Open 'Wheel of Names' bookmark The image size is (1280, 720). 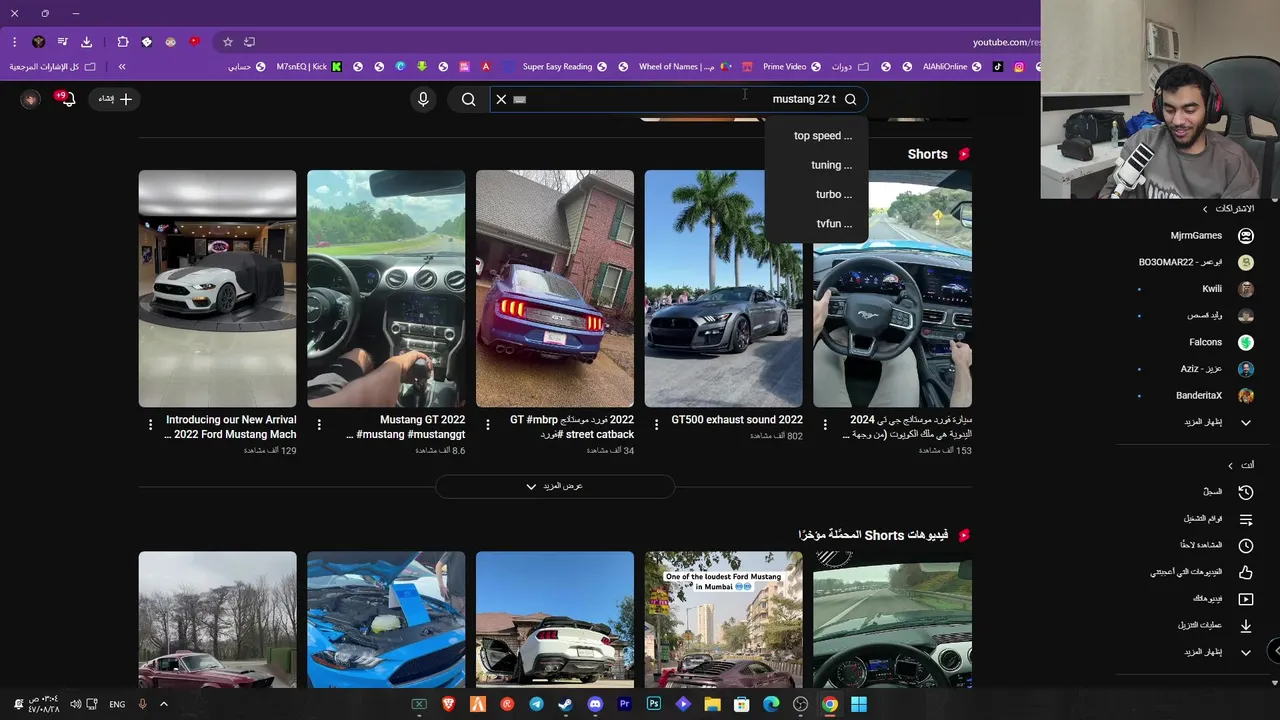pyautogui.click(x=685, y=67)
